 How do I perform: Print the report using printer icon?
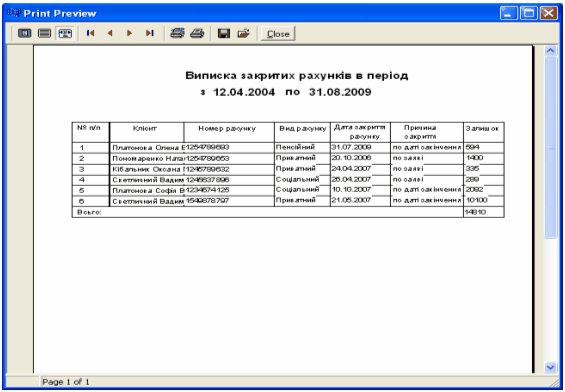point(197,34)
